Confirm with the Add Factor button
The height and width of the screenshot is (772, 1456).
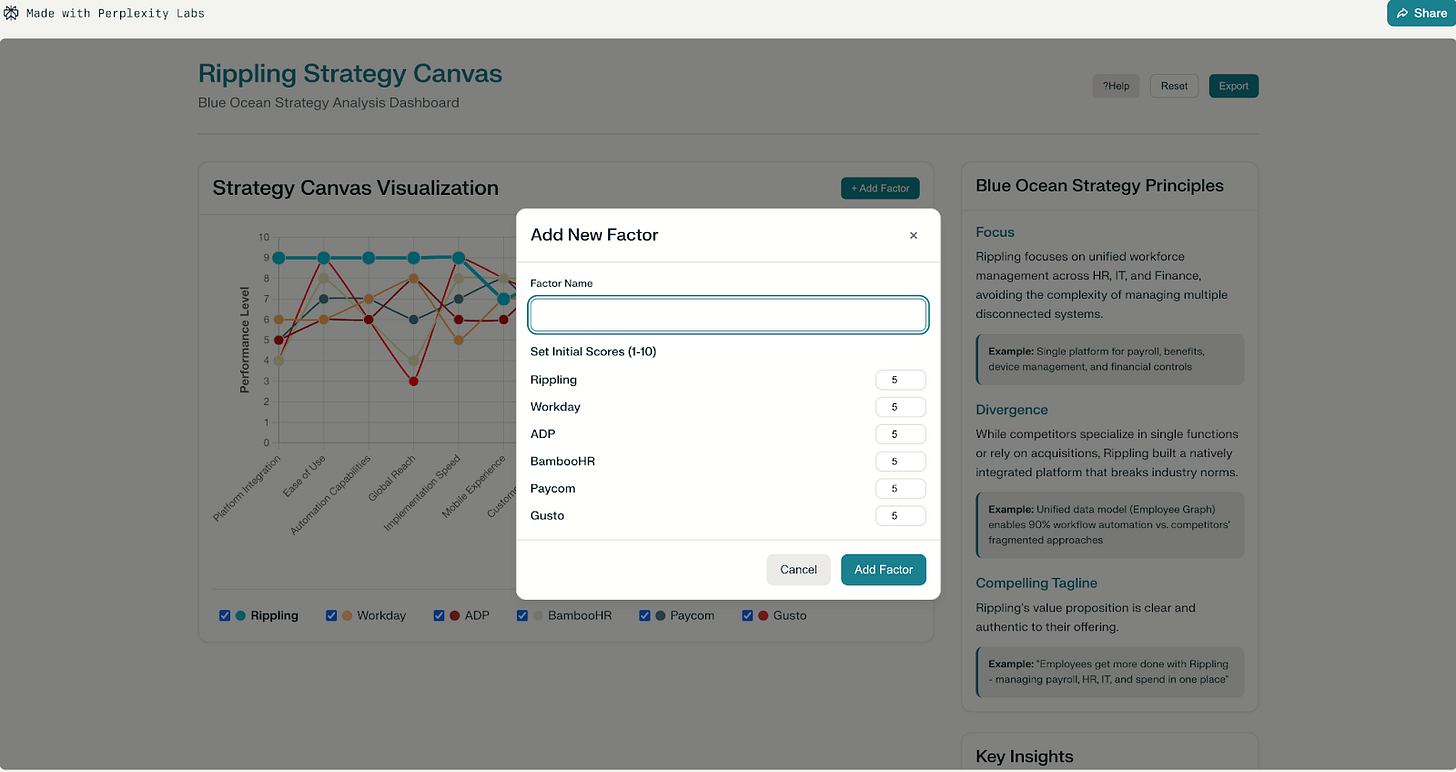coord(883,569)
